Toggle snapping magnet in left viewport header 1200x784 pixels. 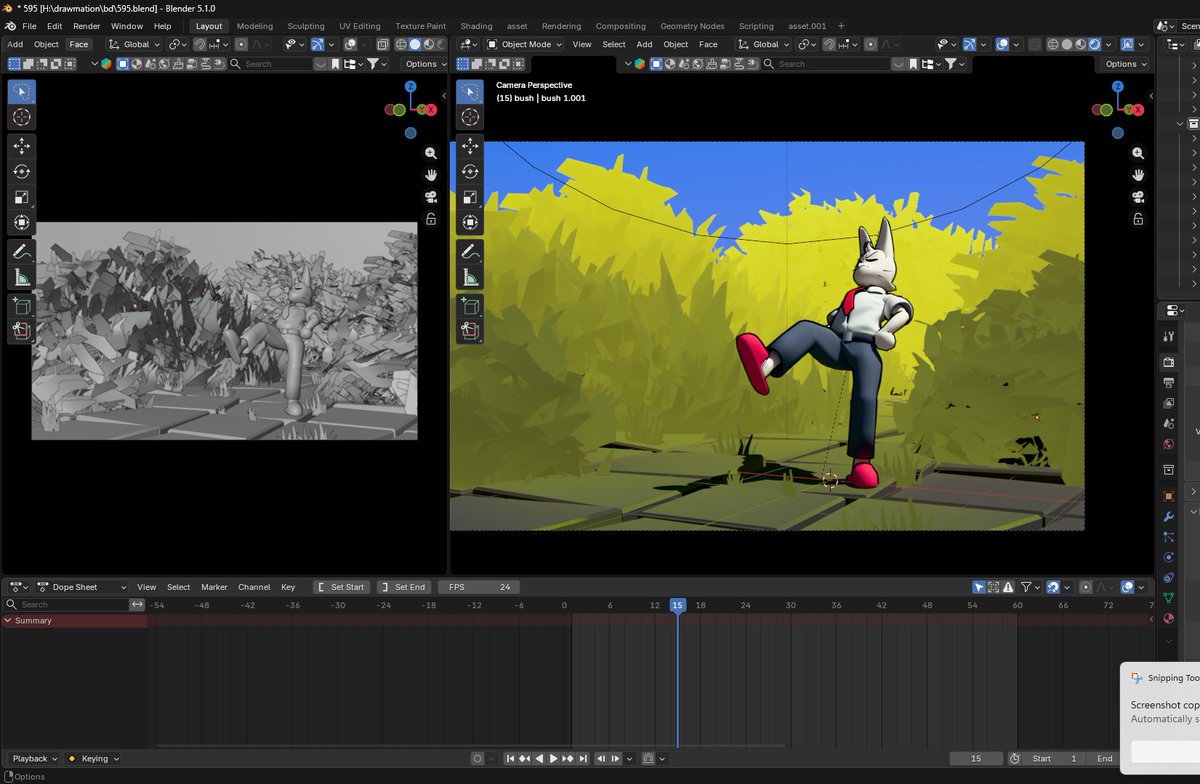point(201,44)
